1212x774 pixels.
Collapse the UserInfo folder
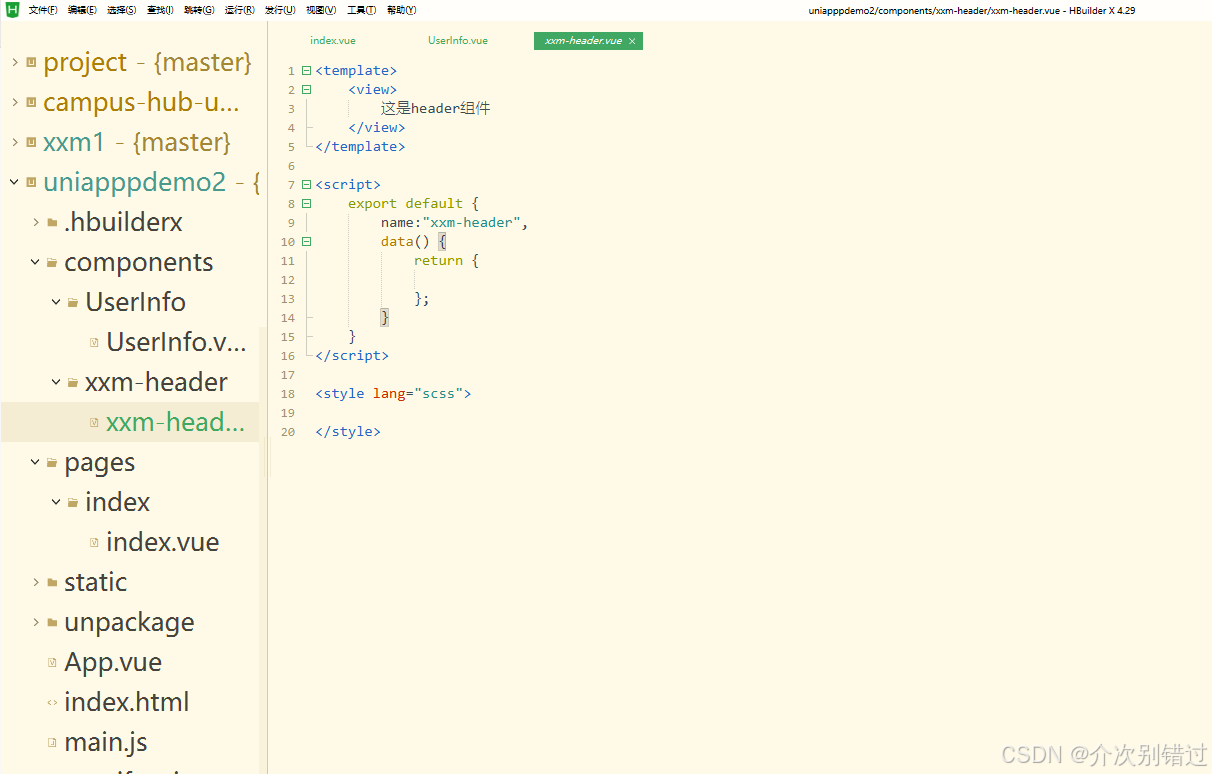pos(57,302)
